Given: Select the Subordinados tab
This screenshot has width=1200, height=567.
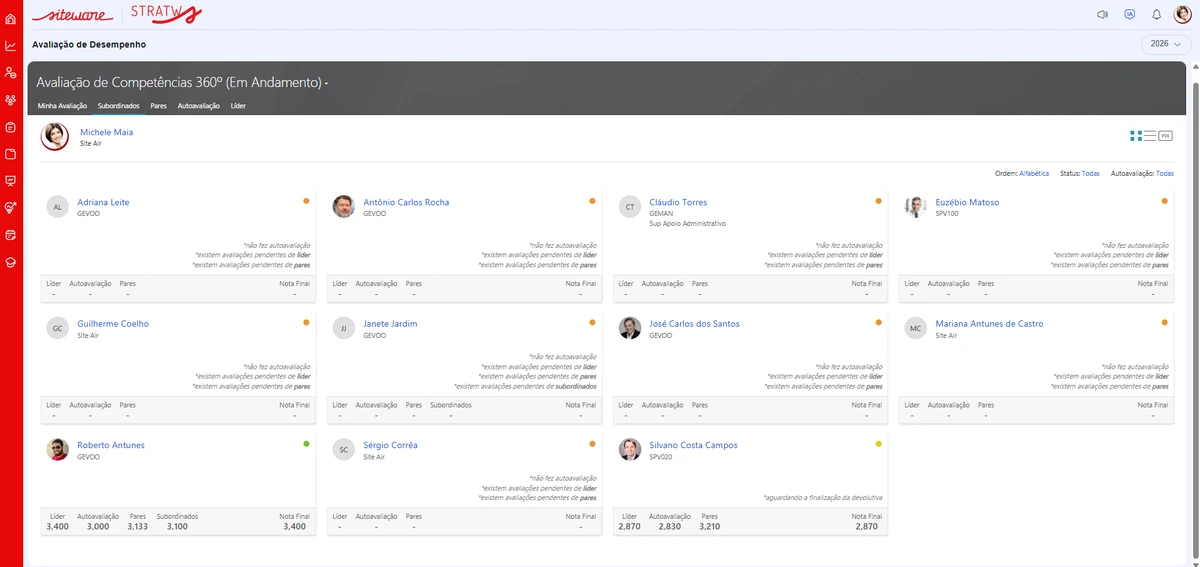Looking at the screenshot, I should tap(119, 105).
